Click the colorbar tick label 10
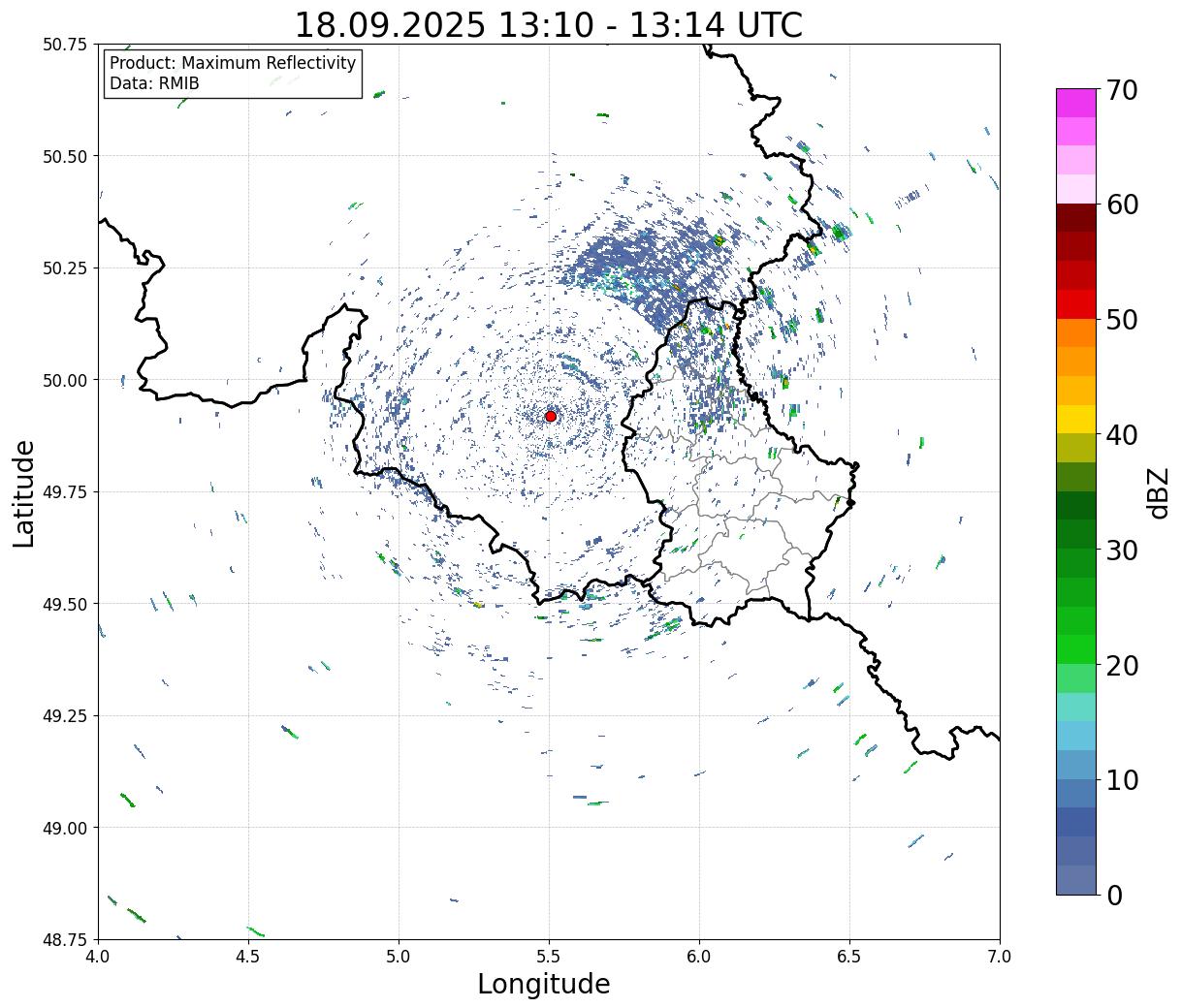Viewport: 1182px width, 1008px height. [1122, 779]
